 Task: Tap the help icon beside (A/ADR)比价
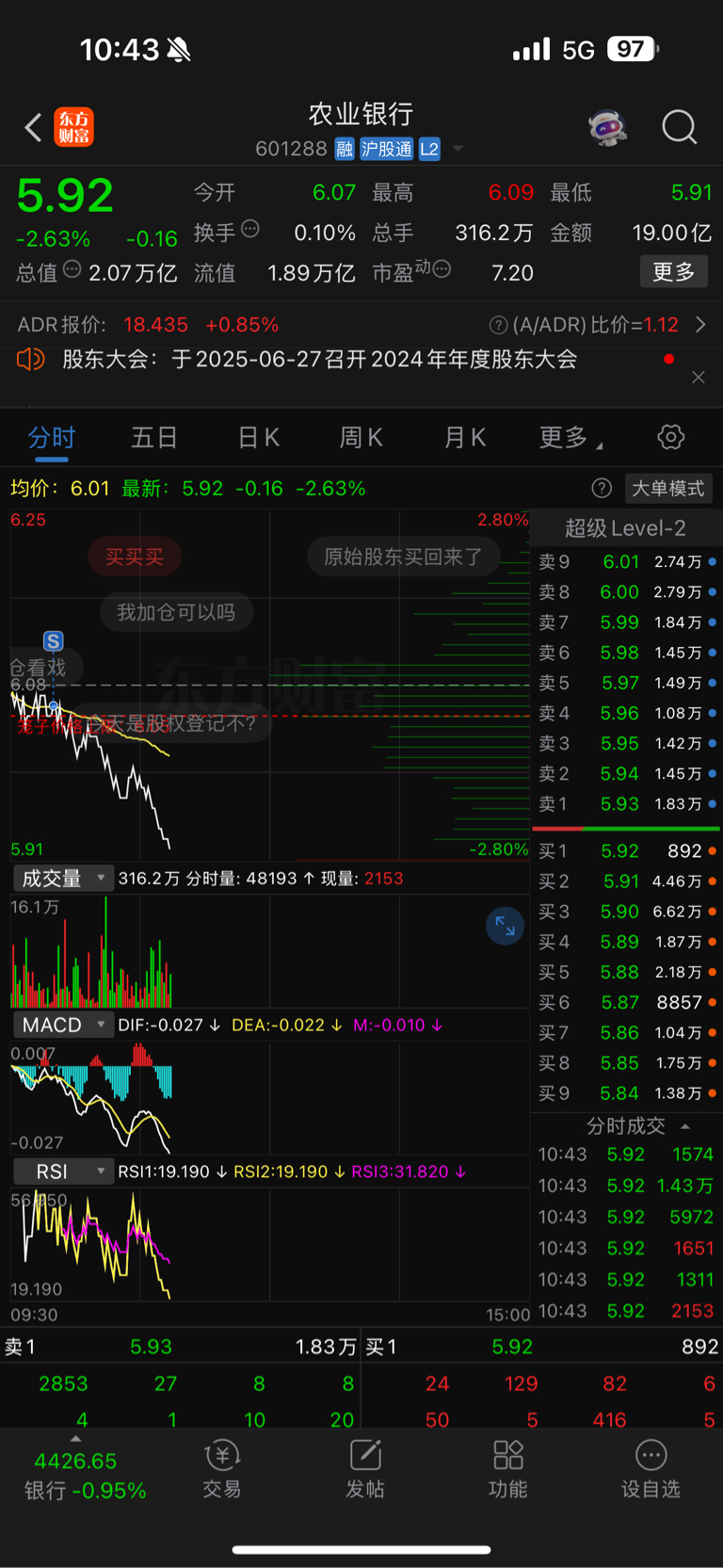(x=498, y=325)
